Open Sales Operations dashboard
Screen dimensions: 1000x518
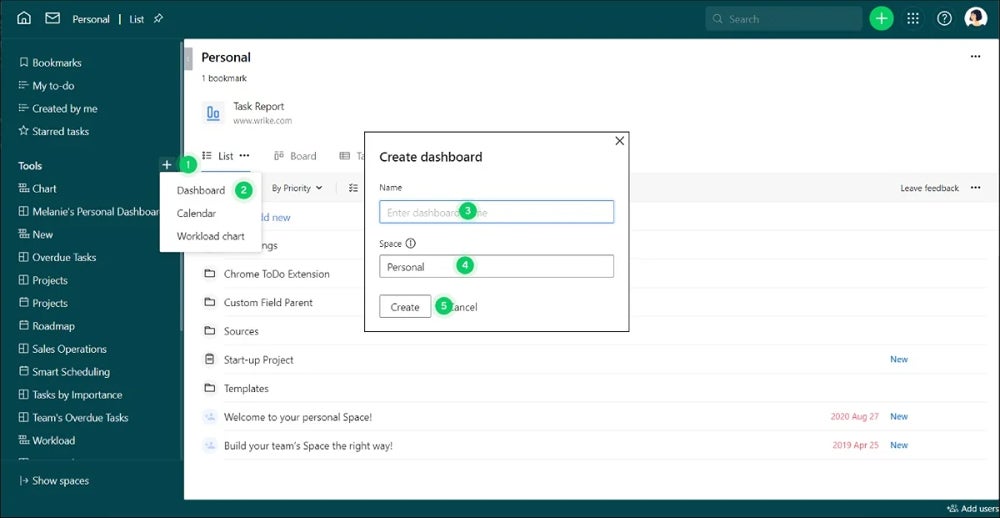point(62,349)
